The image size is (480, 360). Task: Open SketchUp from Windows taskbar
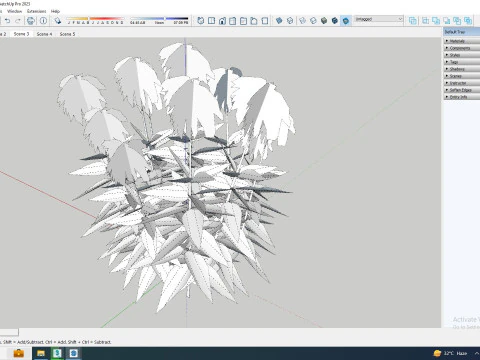[x=74, y=353]
